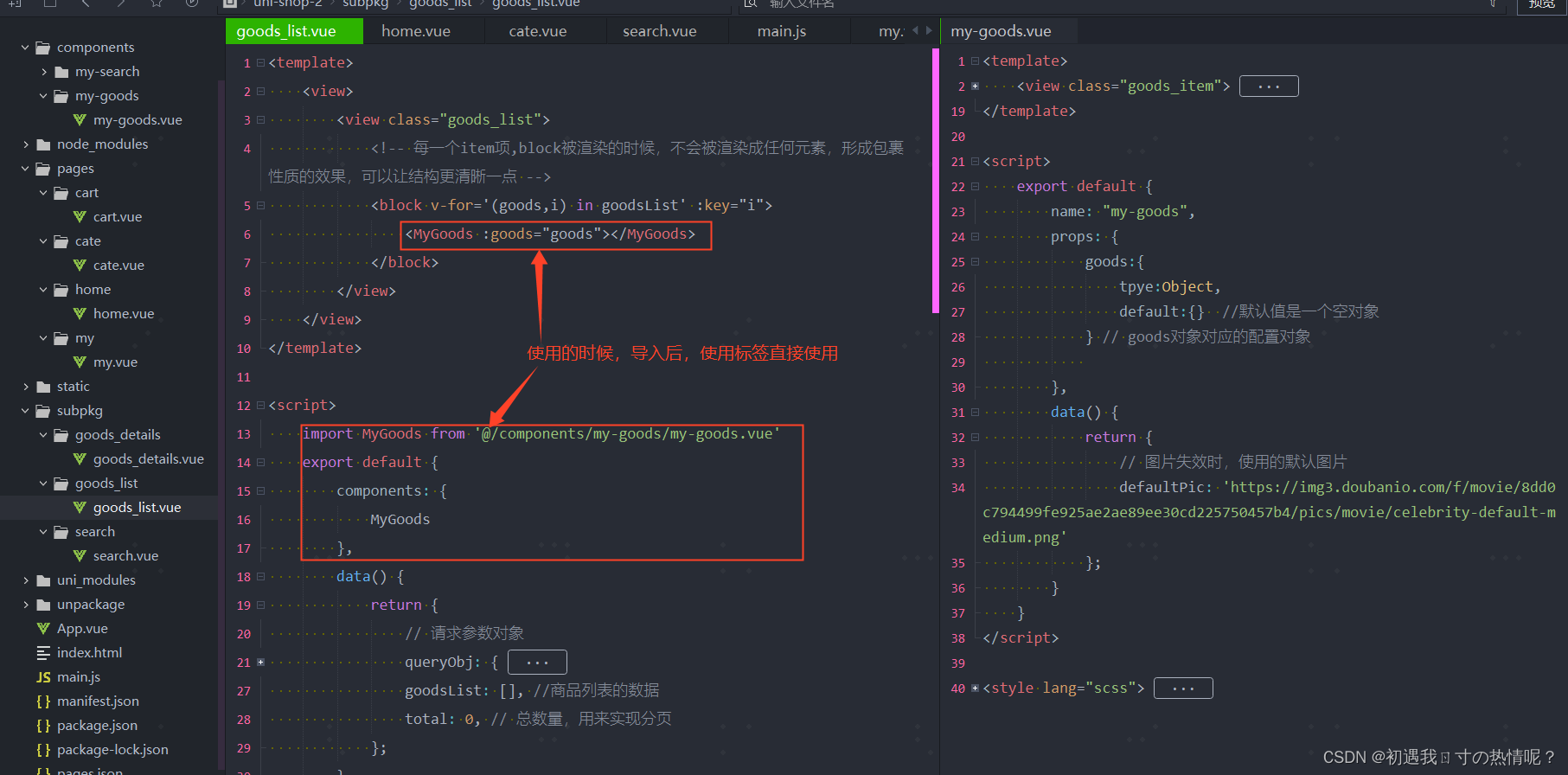Collapse the my-goods folder chevron

click(43, 96)
